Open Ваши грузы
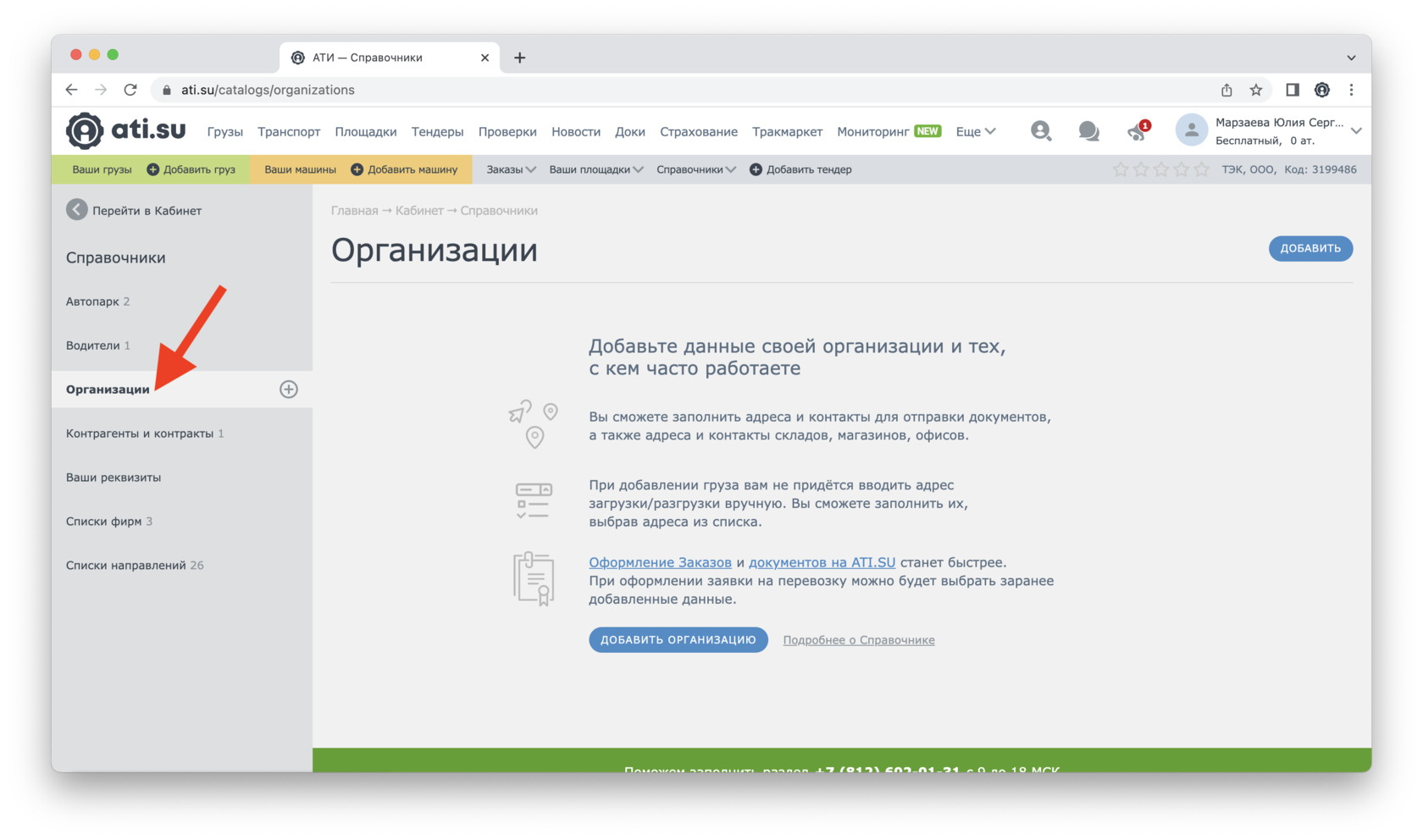The image size is (1423, 840). [102, 169]
